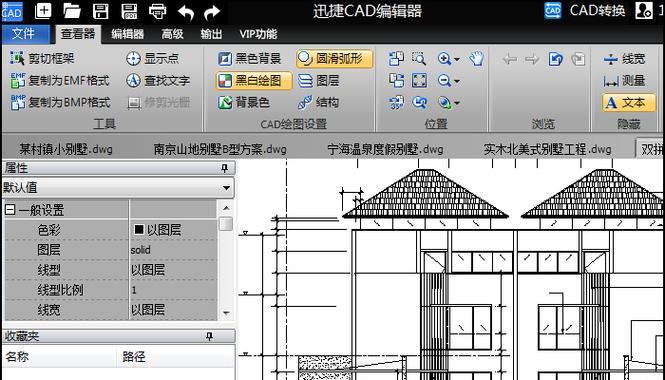The image size is (665, 380).
Task: Click the CAD转换 button
Action: tap(584, 10)
